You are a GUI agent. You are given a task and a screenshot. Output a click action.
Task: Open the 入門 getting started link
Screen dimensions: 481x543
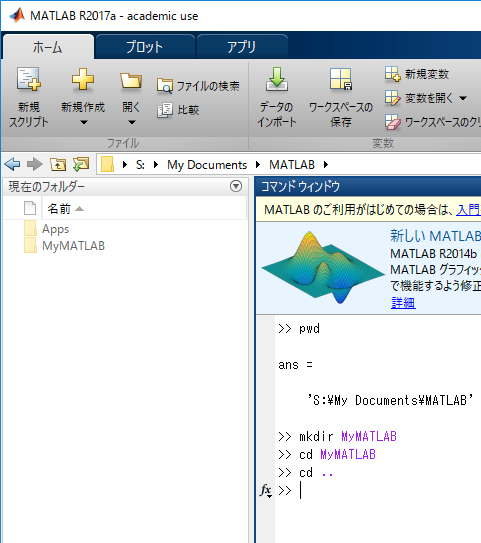469,210
